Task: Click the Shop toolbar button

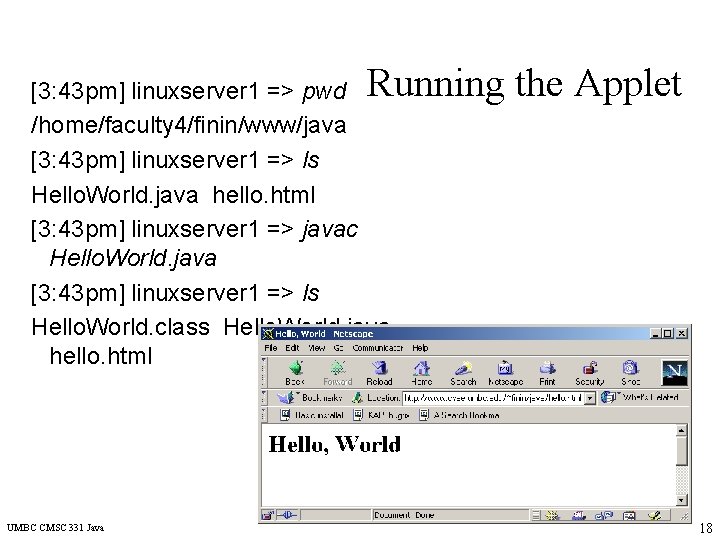Action: click(631, 373)
